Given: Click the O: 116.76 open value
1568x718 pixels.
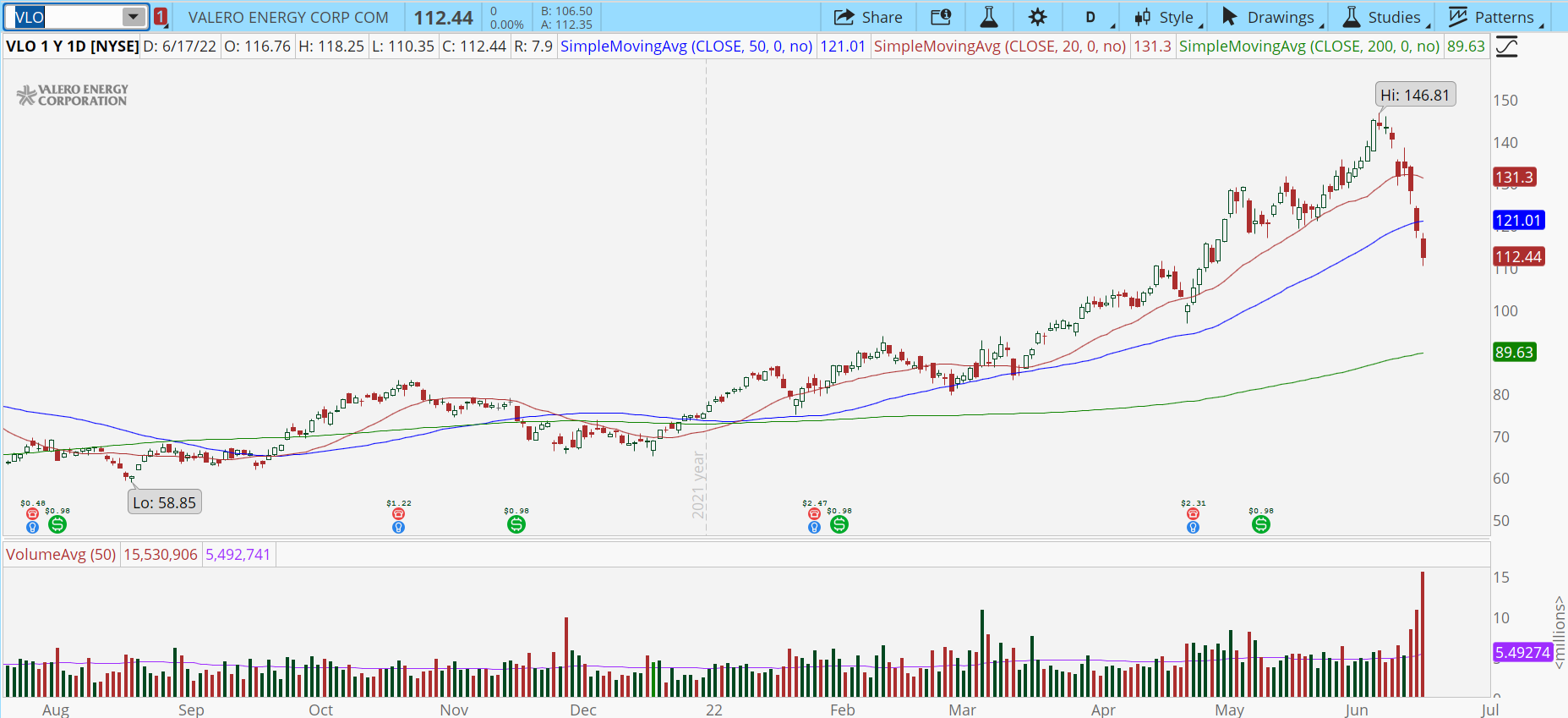Looking at the screenshot, I should coord(257,47).
